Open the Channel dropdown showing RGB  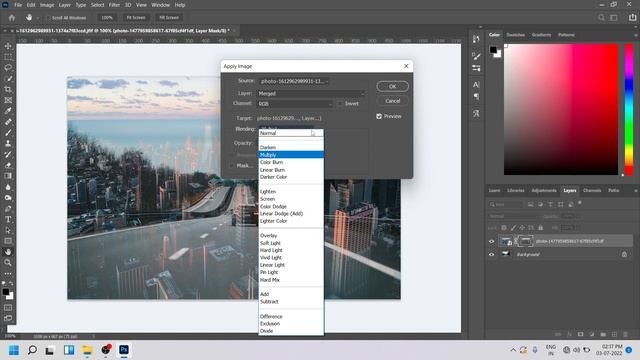click(x=295, y=104)
